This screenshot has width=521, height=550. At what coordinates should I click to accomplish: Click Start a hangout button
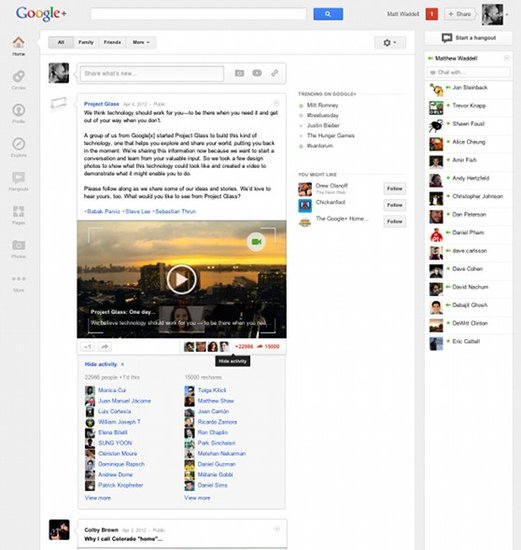pyautogui.click(x=469, y=38)
